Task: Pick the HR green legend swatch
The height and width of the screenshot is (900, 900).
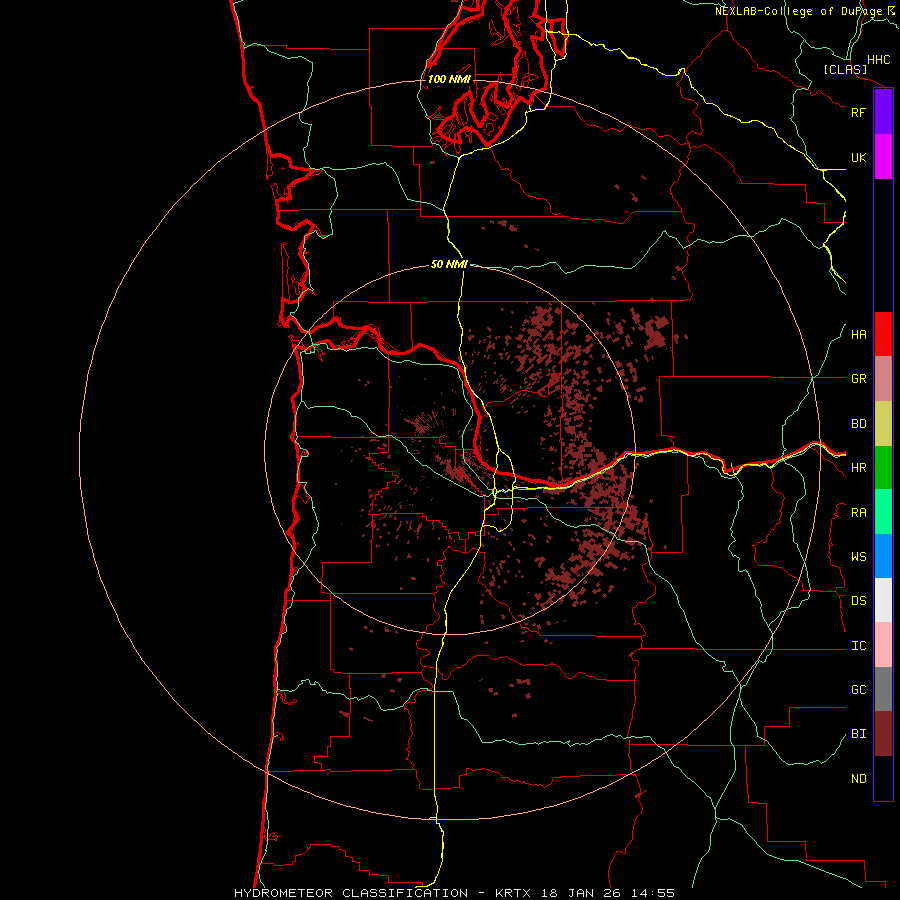Action: 883,468
